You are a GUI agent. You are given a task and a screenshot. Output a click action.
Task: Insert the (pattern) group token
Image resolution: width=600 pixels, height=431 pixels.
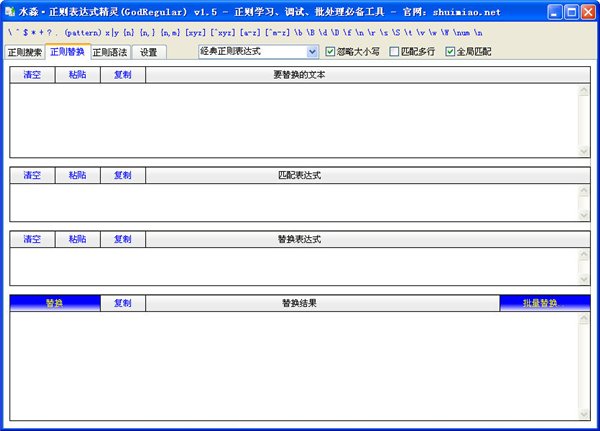pos(83,33)
